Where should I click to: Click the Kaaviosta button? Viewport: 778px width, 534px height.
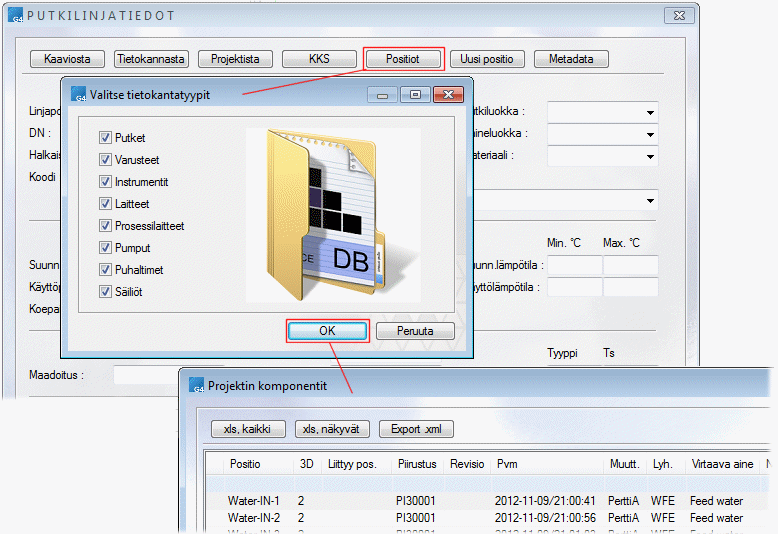click(x=67, y=59)
